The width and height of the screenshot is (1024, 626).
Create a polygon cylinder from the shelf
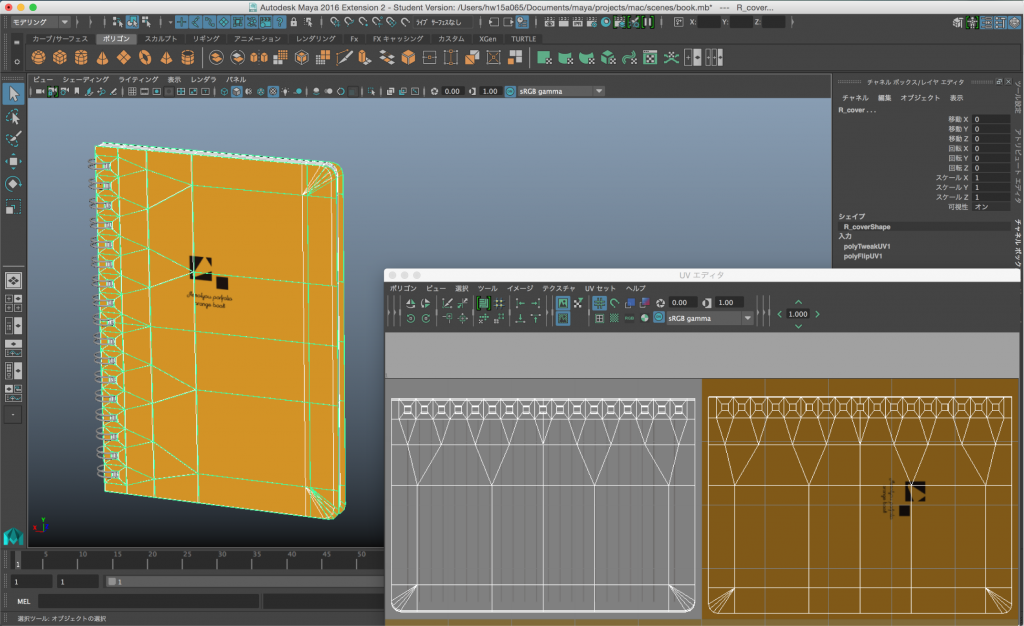[81, 57]
